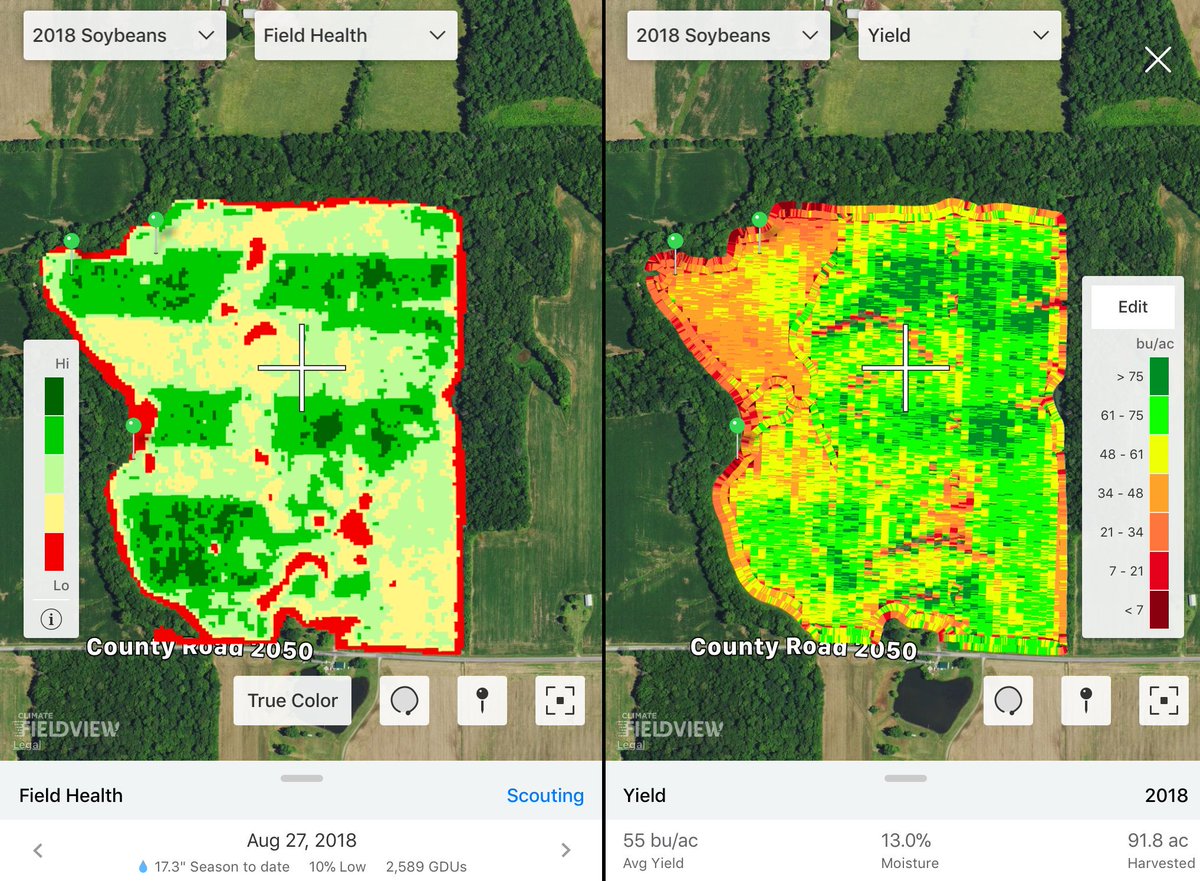Select the lasso region tool in right panel
Viewport: 1200px width, 881px height.
(1009, 701)
